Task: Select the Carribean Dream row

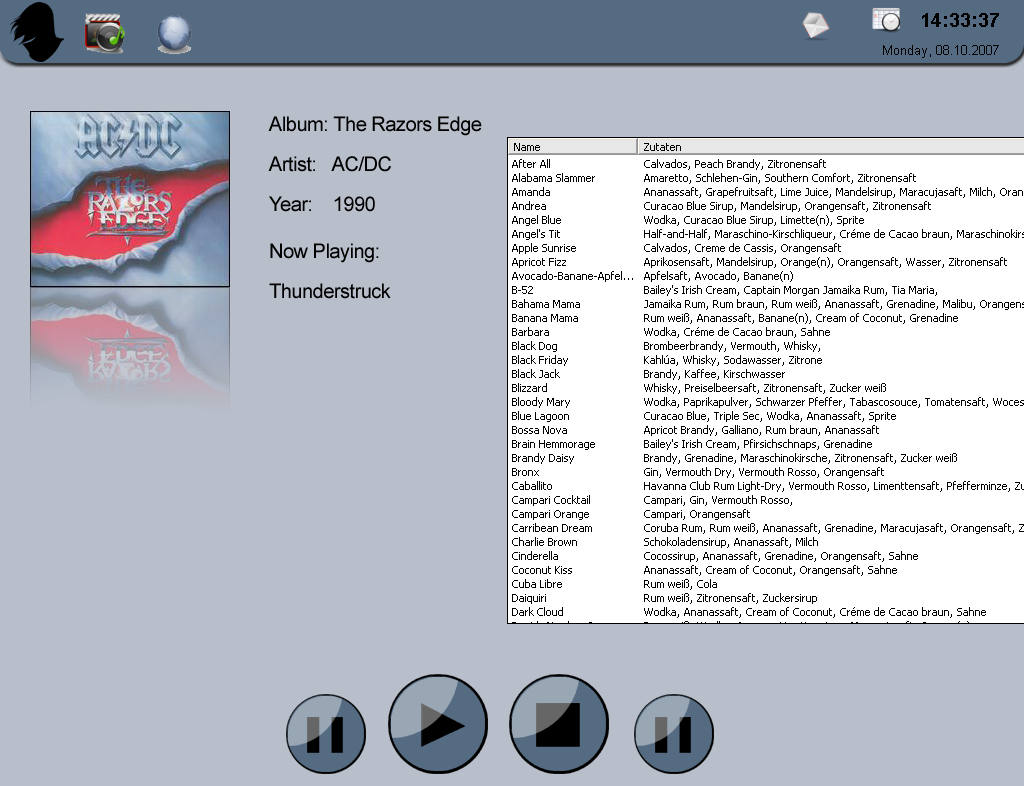Action: (766, 528)
